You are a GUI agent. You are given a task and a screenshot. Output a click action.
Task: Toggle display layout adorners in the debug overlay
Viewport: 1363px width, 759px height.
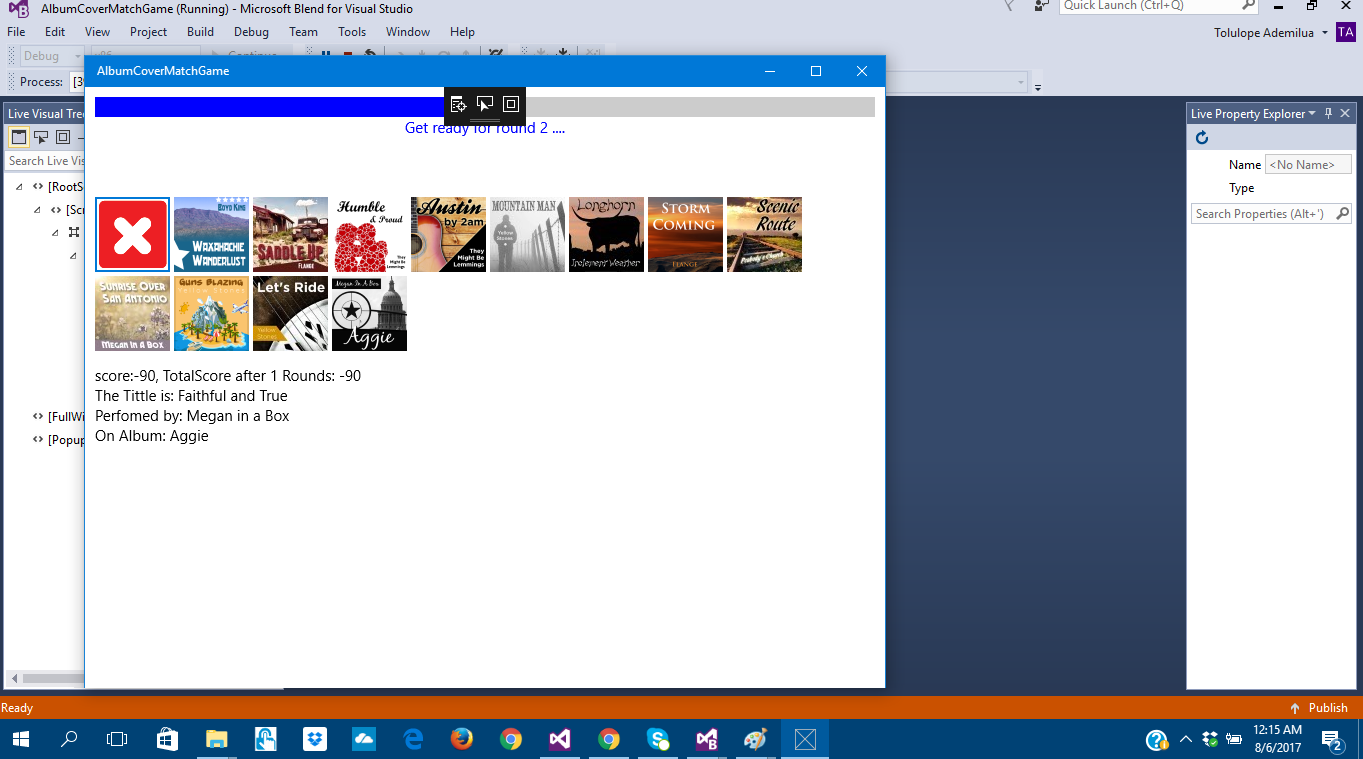(511, 103)
